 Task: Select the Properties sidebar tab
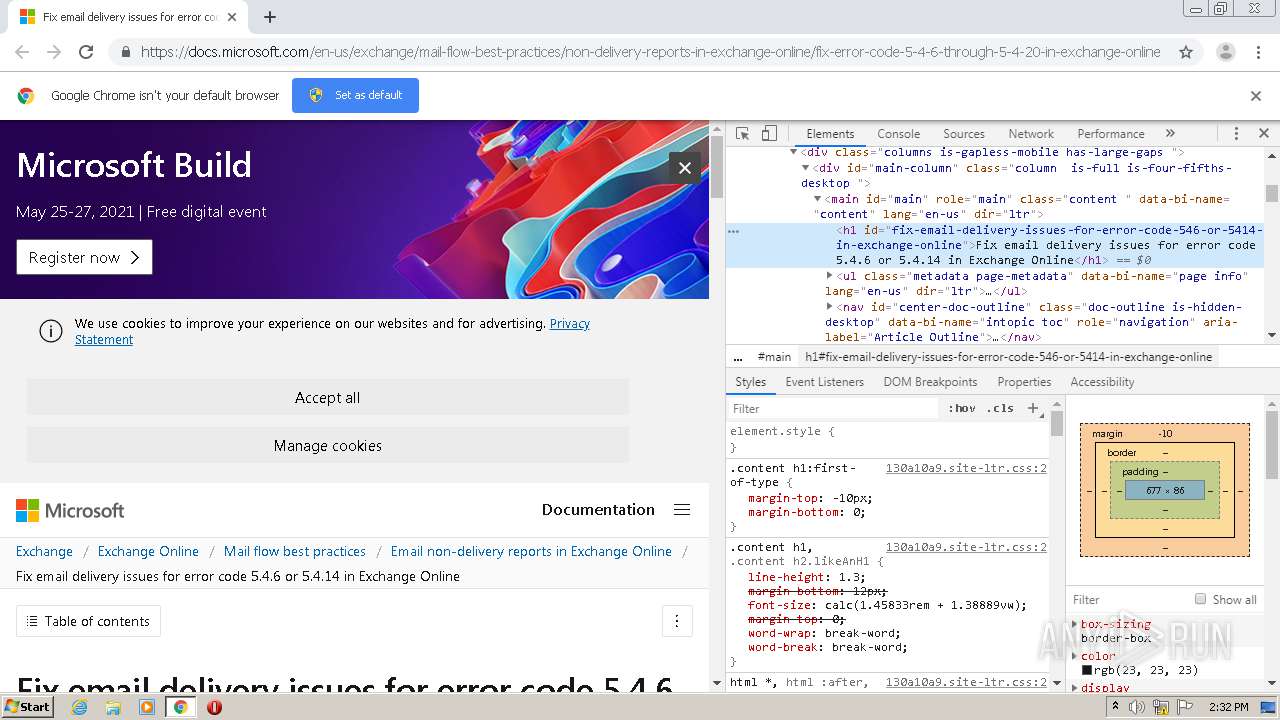click(x=1024, y=382)
